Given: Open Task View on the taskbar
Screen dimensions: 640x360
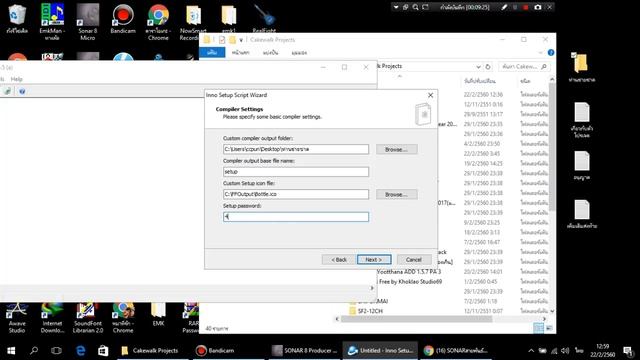Looking at the screenshot, I should (x=56, y=351).
